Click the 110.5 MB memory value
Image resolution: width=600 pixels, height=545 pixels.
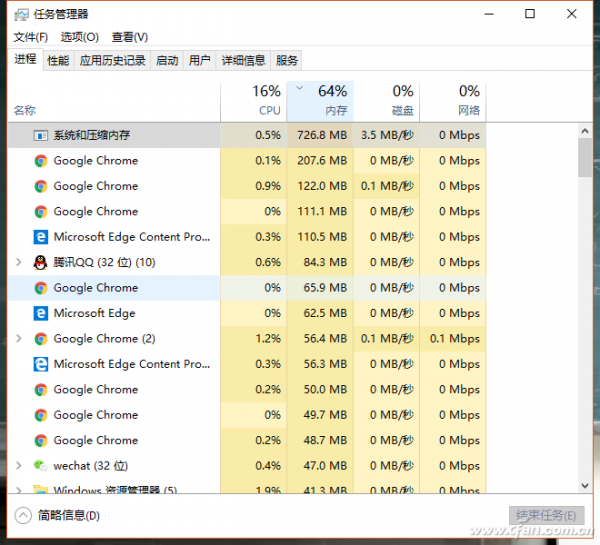click(322, 237)
